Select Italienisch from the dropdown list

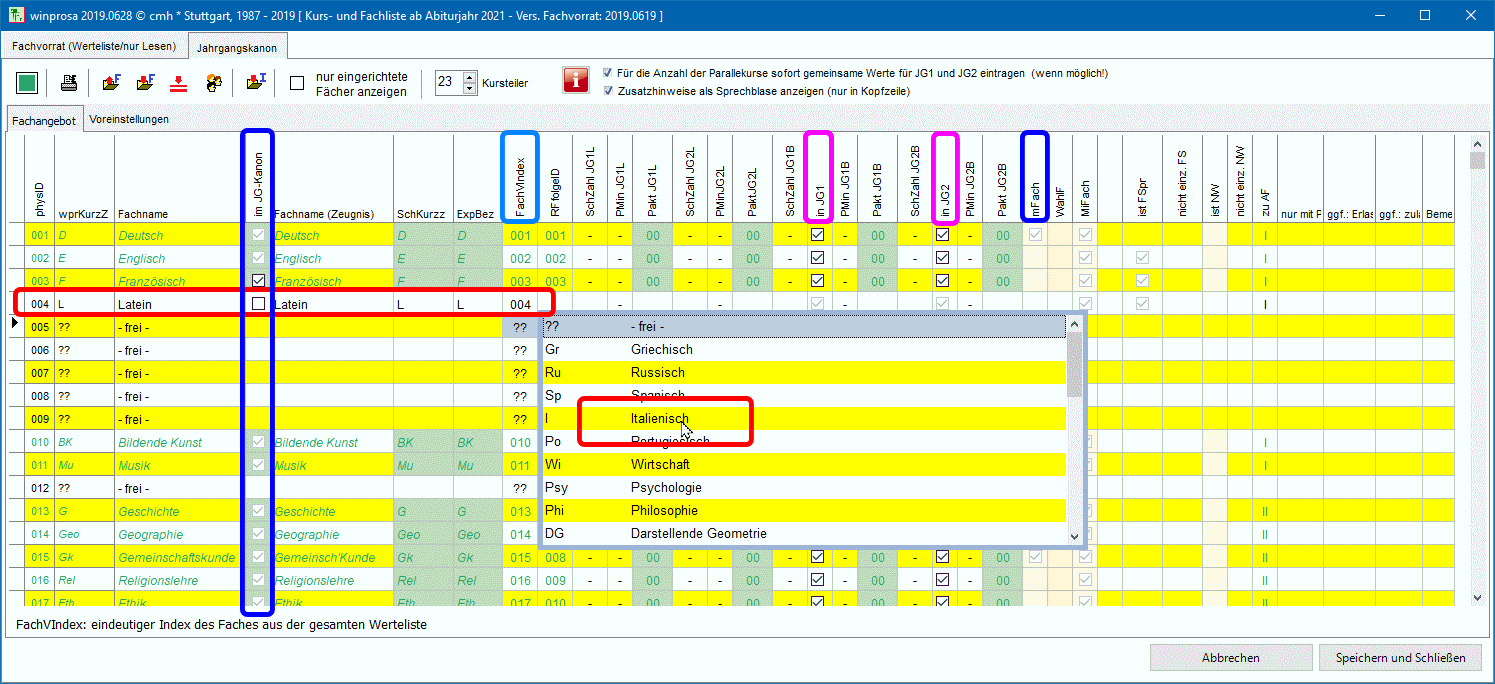659,419
